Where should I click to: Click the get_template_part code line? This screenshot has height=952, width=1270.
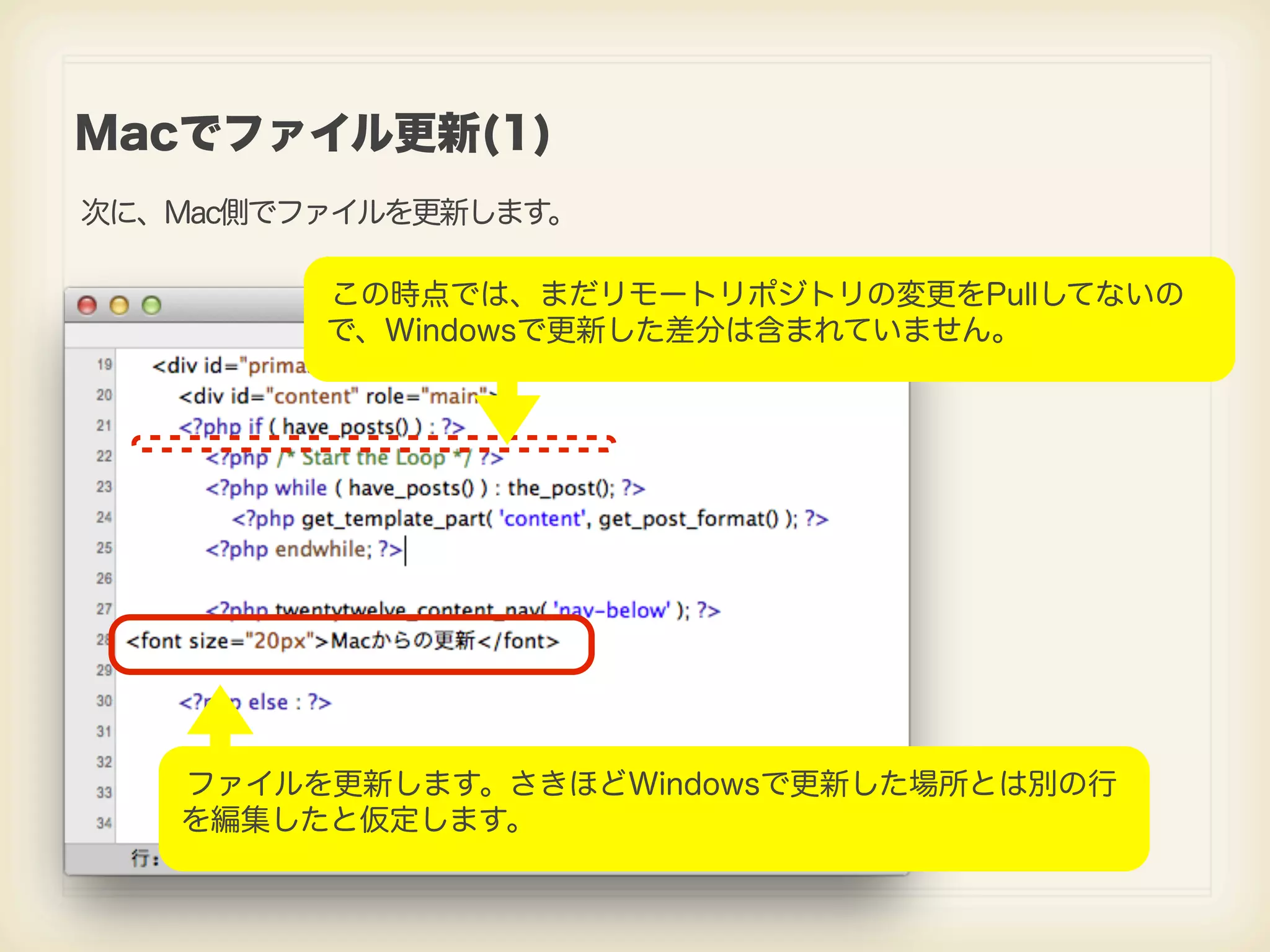click(530, 519)
